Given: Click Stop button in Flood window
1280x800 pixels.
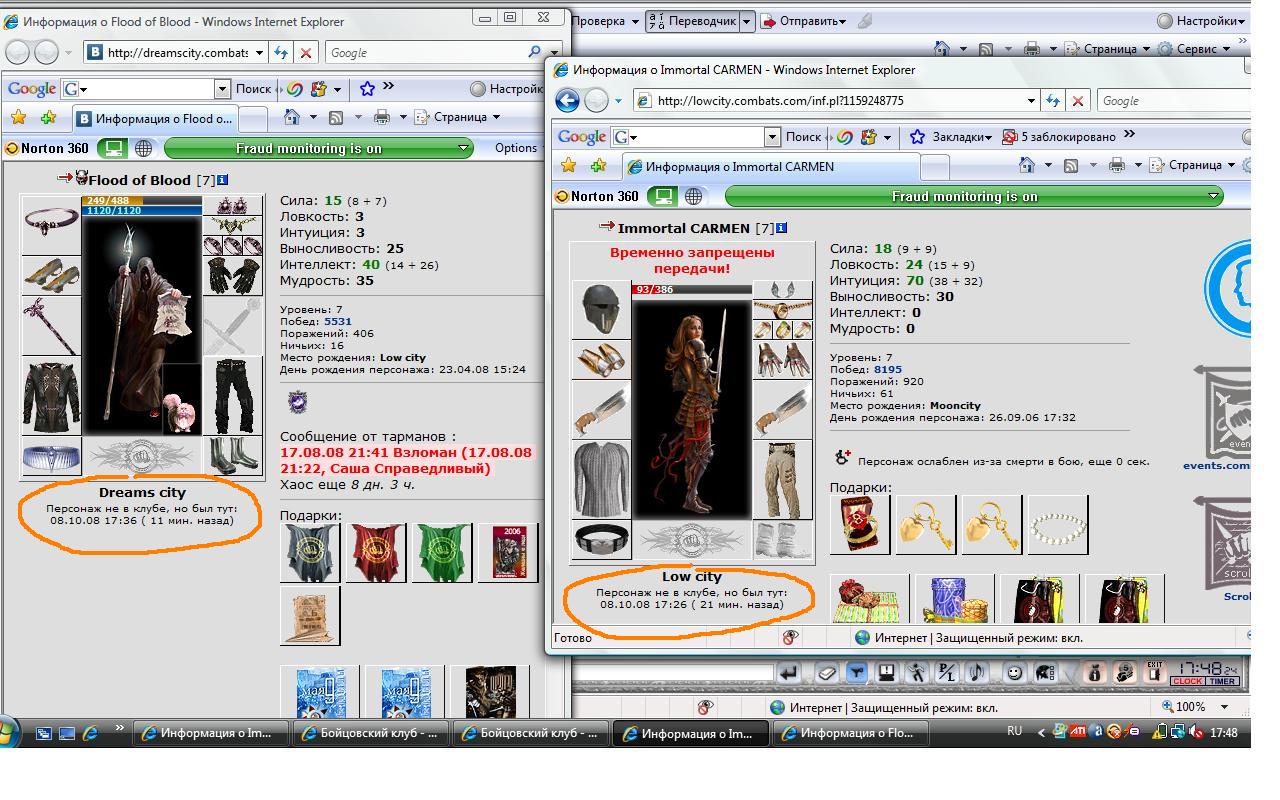Looking at the screenshot, I should click(306, 53).
